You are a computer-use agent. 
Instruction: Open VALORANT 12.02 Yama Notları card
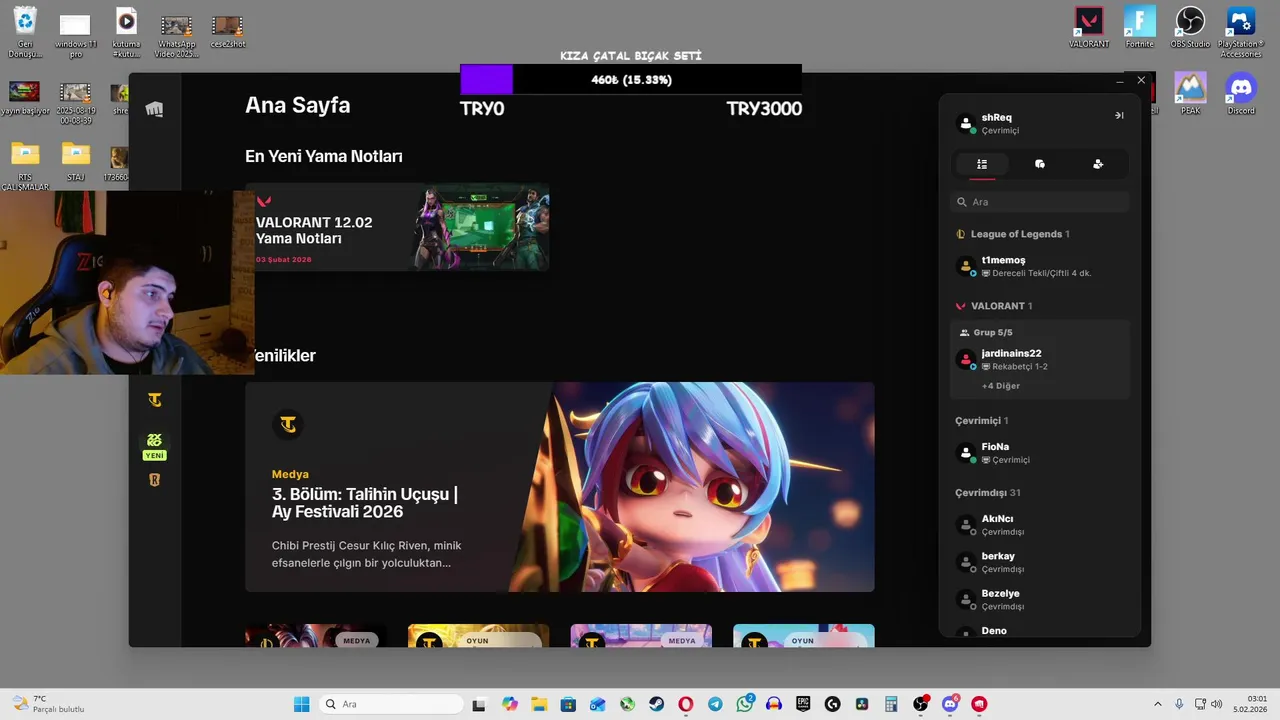click(397, 227)
